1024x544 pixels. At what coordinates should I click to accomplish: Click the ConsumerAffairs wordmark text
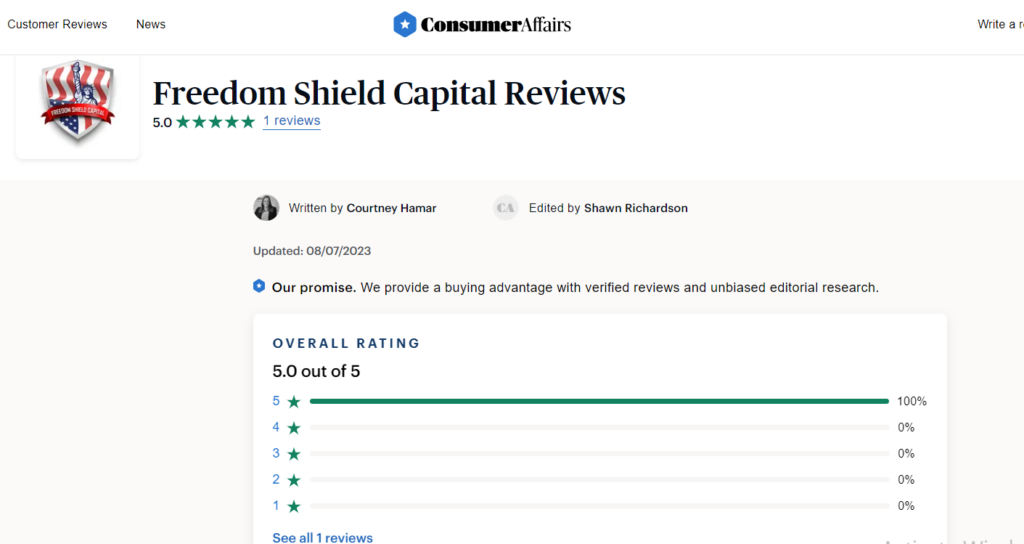click(496, 25)
